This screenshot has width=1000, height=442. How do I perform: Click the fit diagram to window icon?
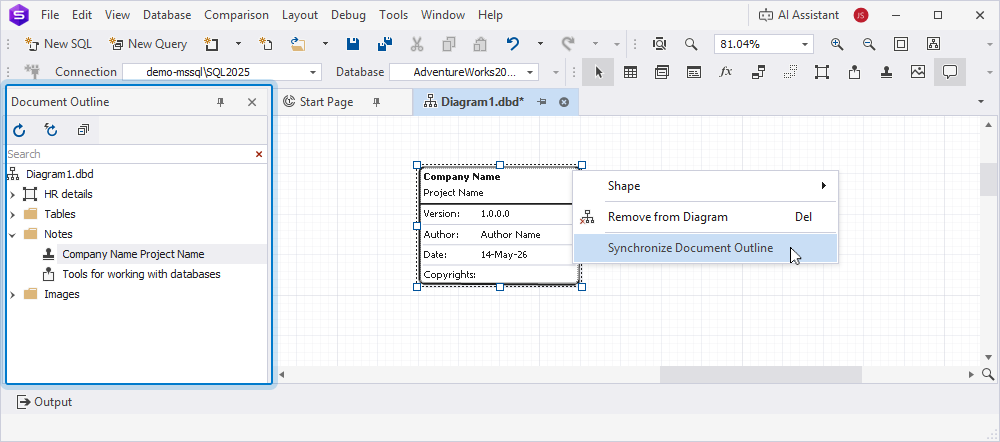[x=901, y=44]
